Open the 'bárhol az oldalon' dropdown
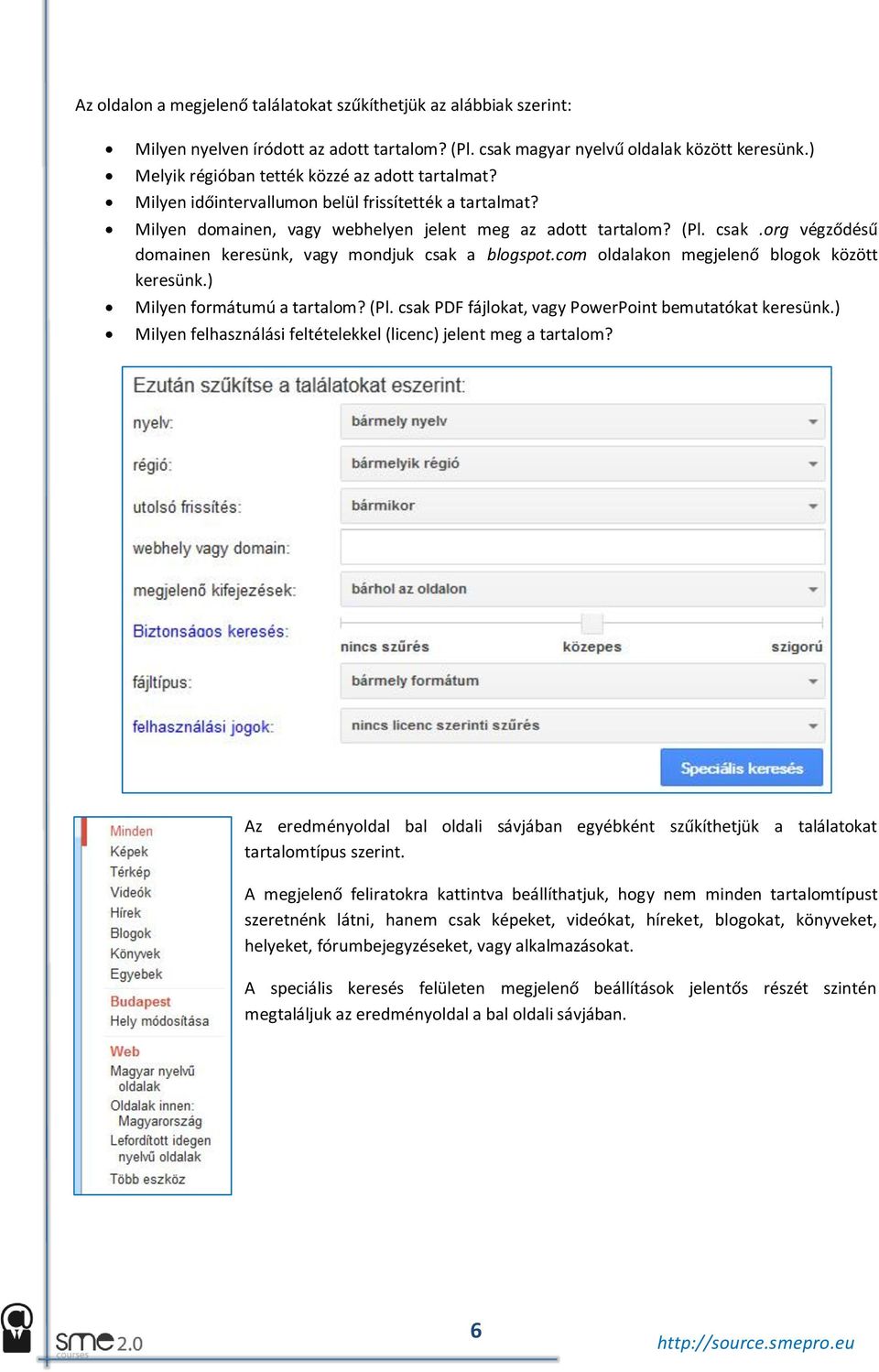879x1372 pixels. [x=582, y=589]
